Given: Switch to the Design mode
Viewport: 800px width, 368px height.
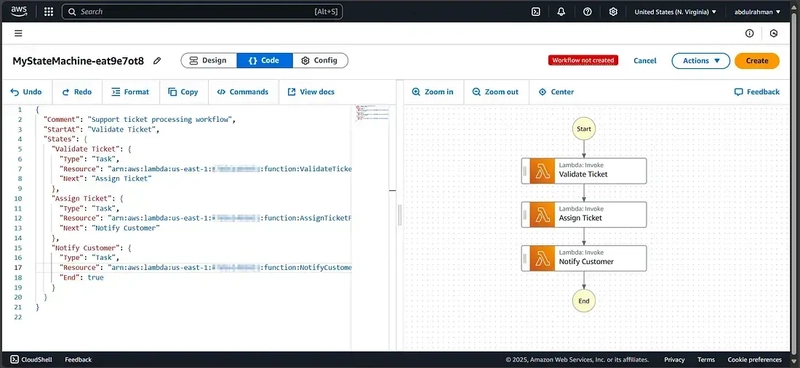Looking at the screenshot, I should point(209,61).
